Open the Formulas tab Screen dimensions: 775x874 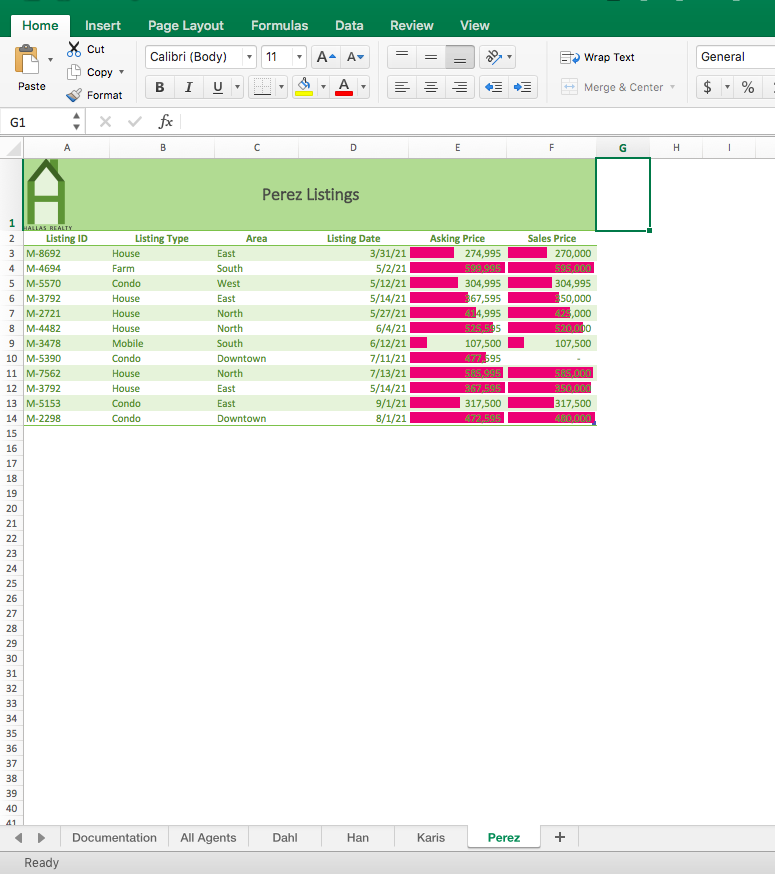coord(279,26)
